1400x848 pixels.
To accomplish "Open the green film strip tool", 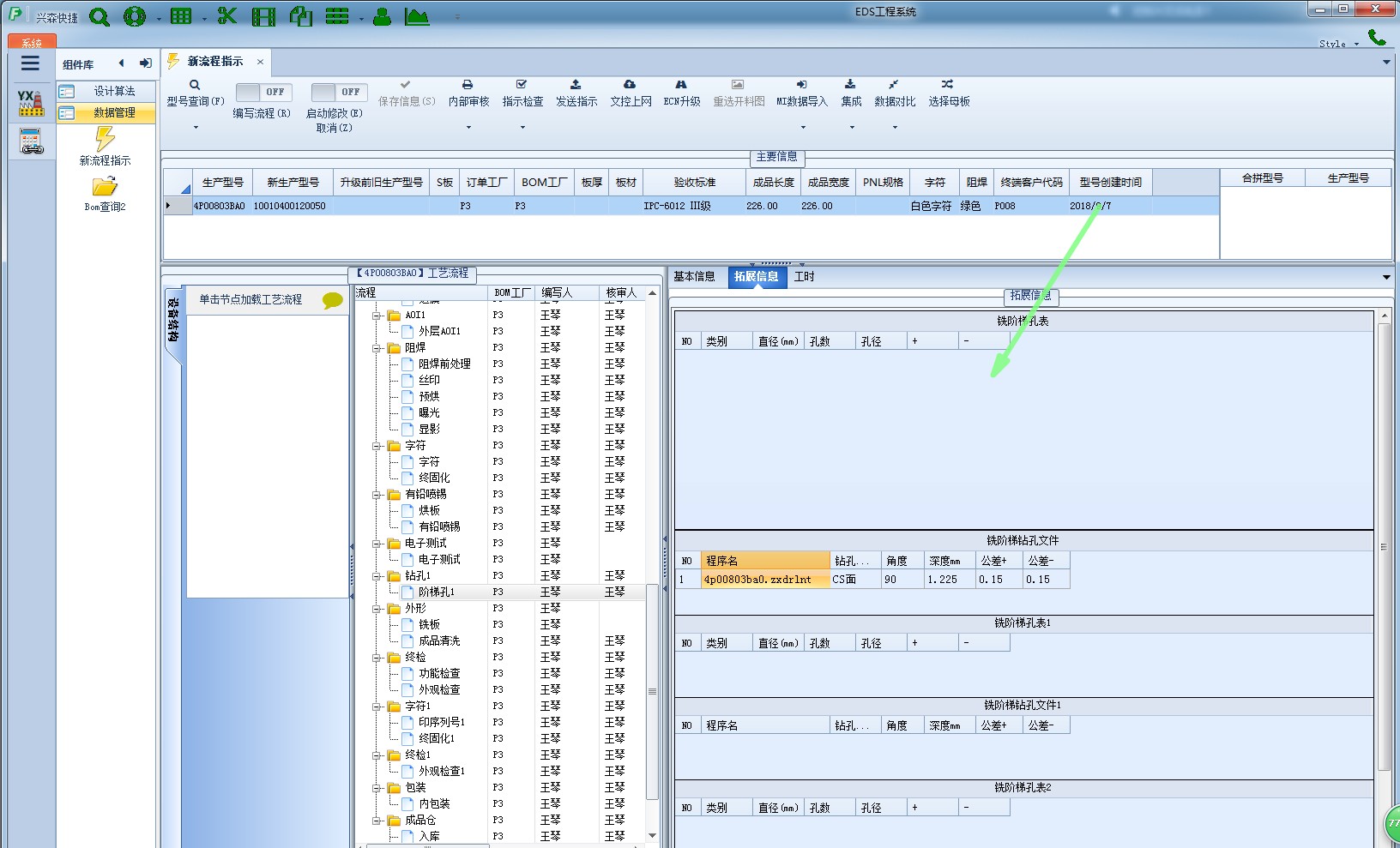I will pyautogui.click(x=264, y=16).
